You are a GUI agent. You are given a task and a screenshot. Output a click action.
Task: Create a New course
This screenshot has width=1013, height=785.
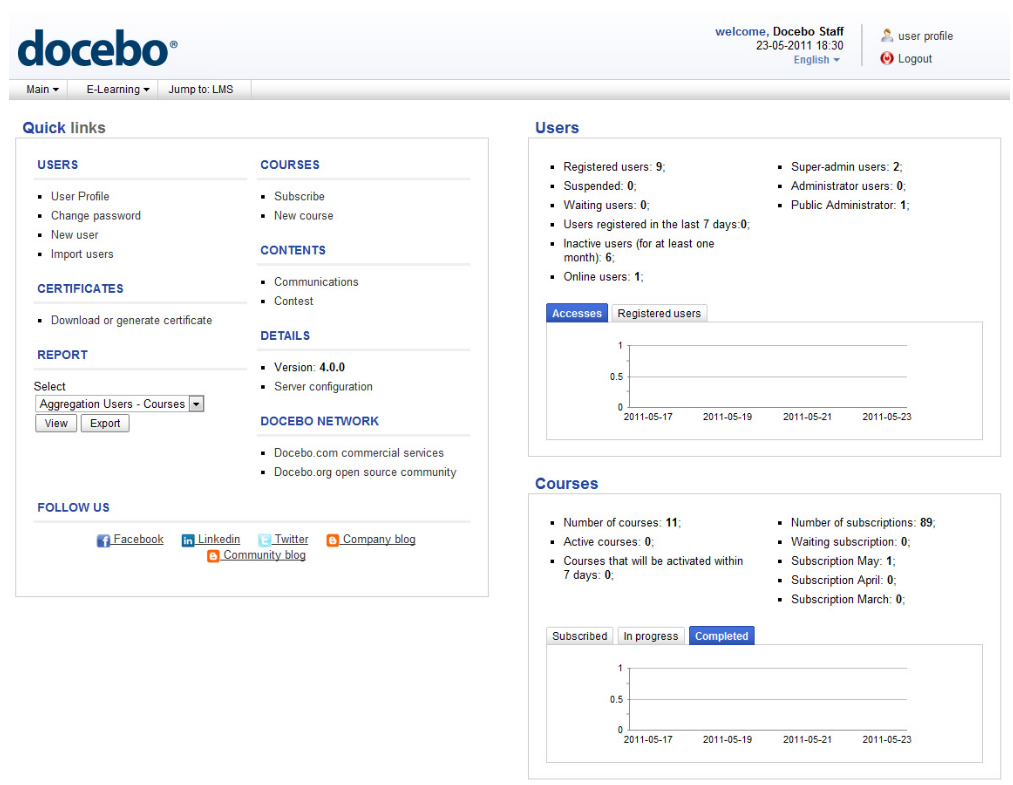(304, 216)
